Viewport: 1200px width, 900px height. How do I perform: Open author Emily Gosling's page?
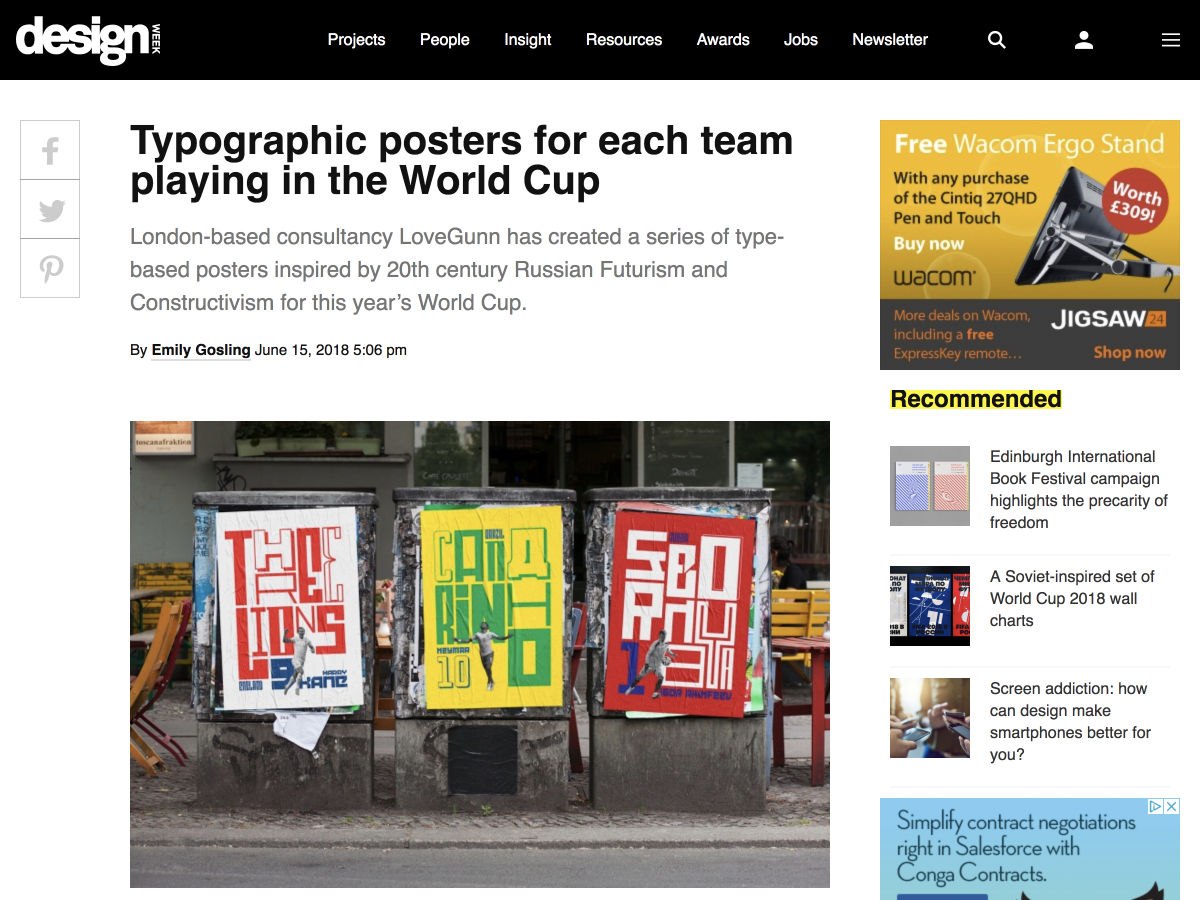(201, 350)
